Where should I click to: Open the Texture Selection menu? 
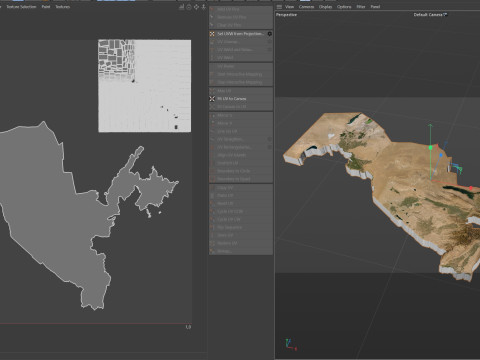click(x=21, y=7)
